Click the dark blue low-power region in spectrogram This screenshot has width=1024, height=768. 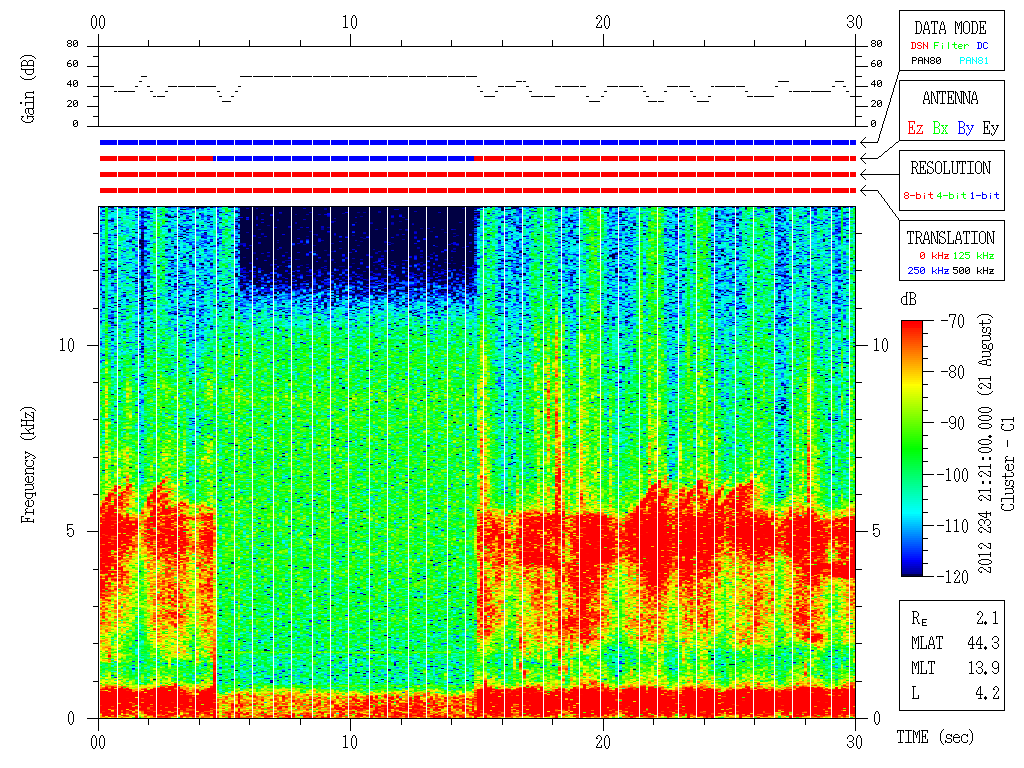point(355,240)
